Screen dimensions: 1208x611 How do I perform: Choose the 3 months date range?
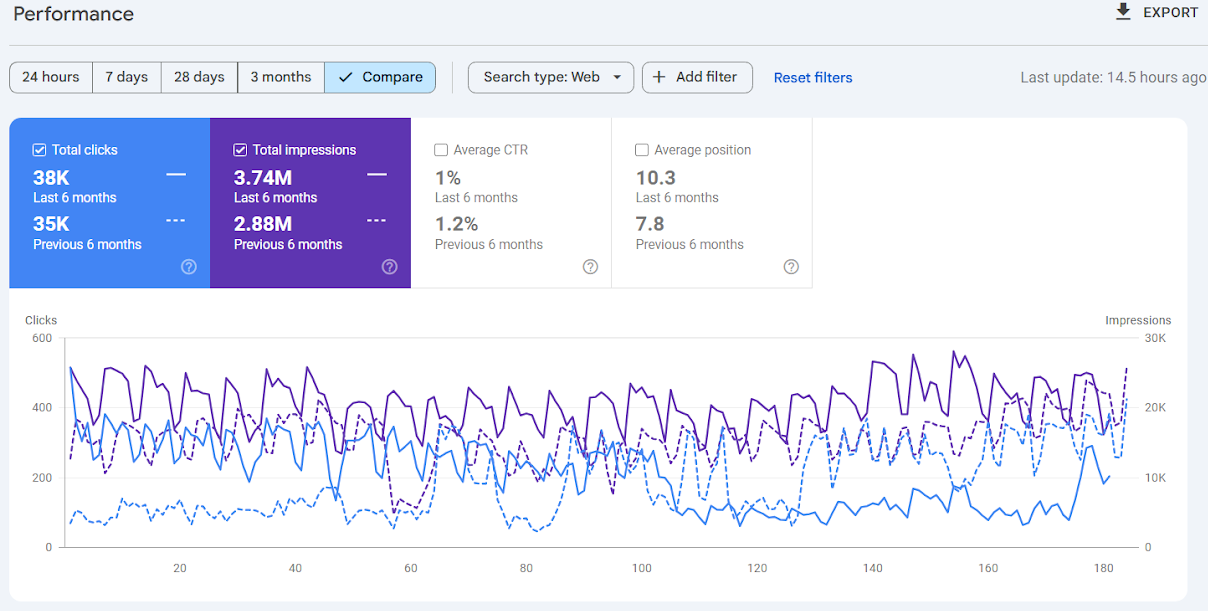tap(281, 77)
